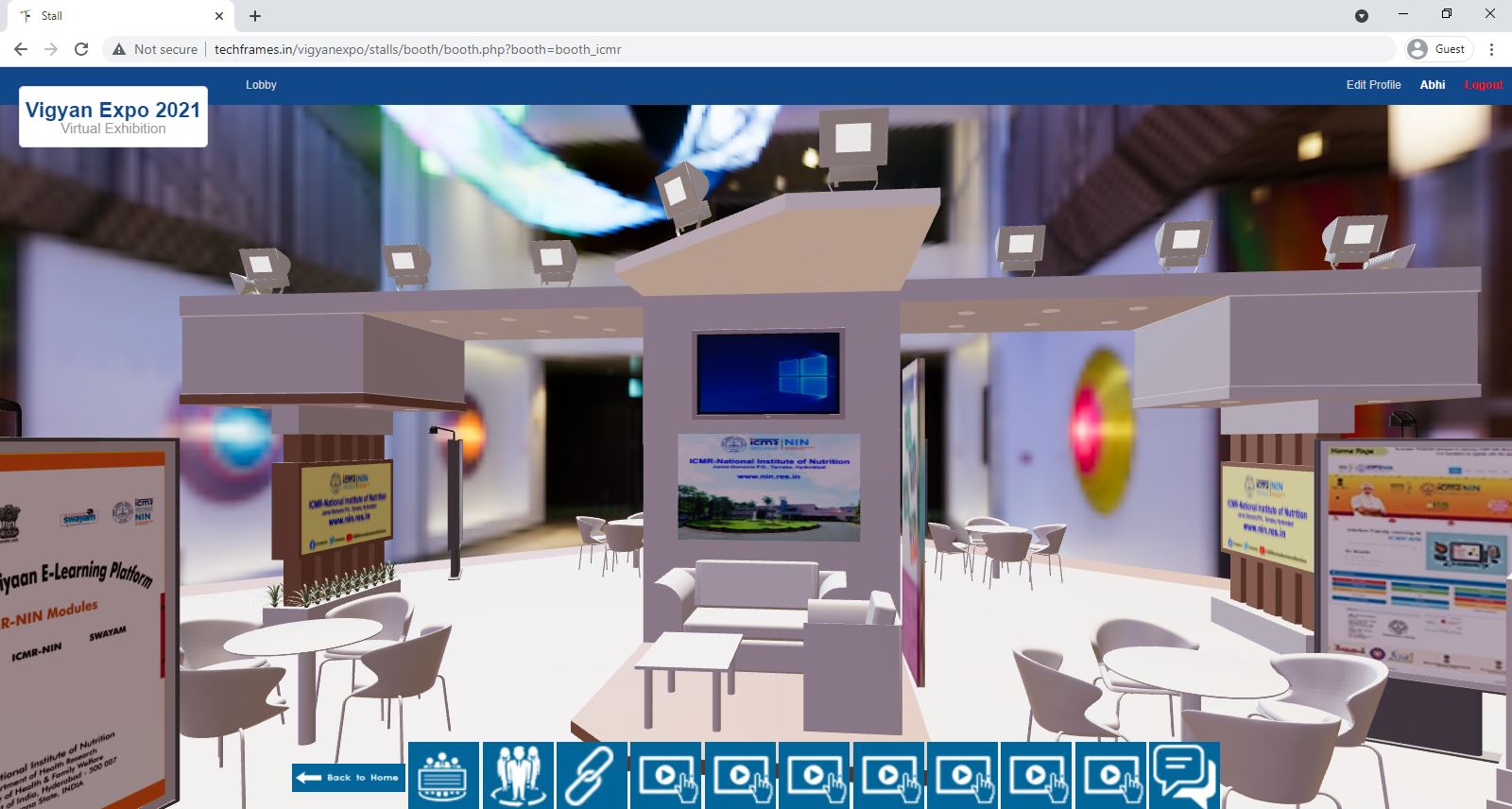Image resolution: width=1512 pixels, height=809 pixels.
Task: Open Edit Profile in top bar
Action: (1373, 85)
